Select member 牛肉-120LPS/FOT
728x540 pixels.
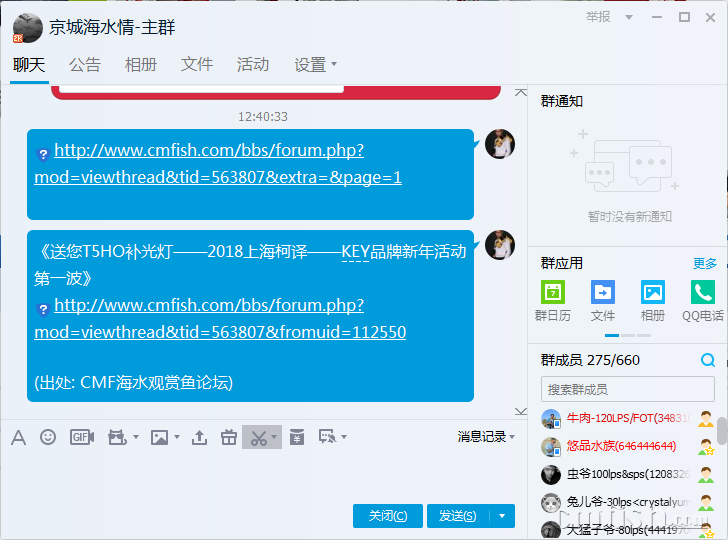click(x=627, y=419)
